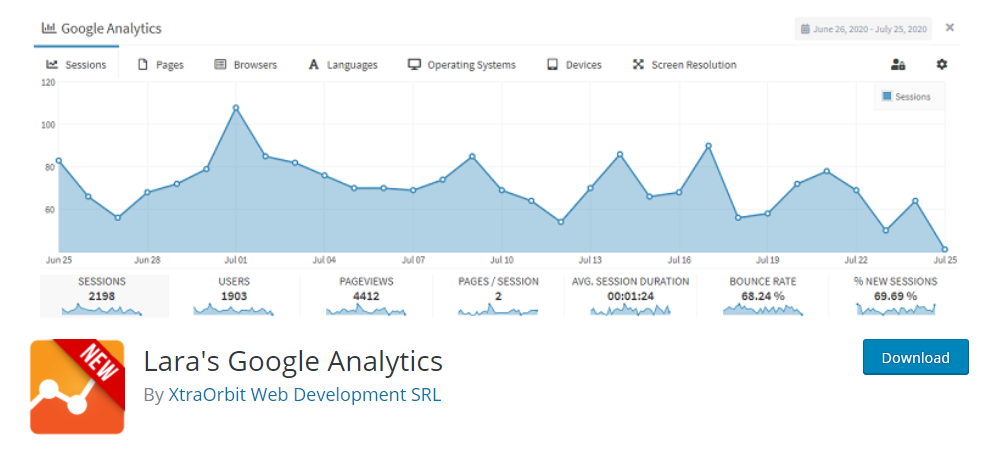1004x454 pixels.
Task: Select the BOUNCE RATE 68.24 % card
Action: coord(762,296)
